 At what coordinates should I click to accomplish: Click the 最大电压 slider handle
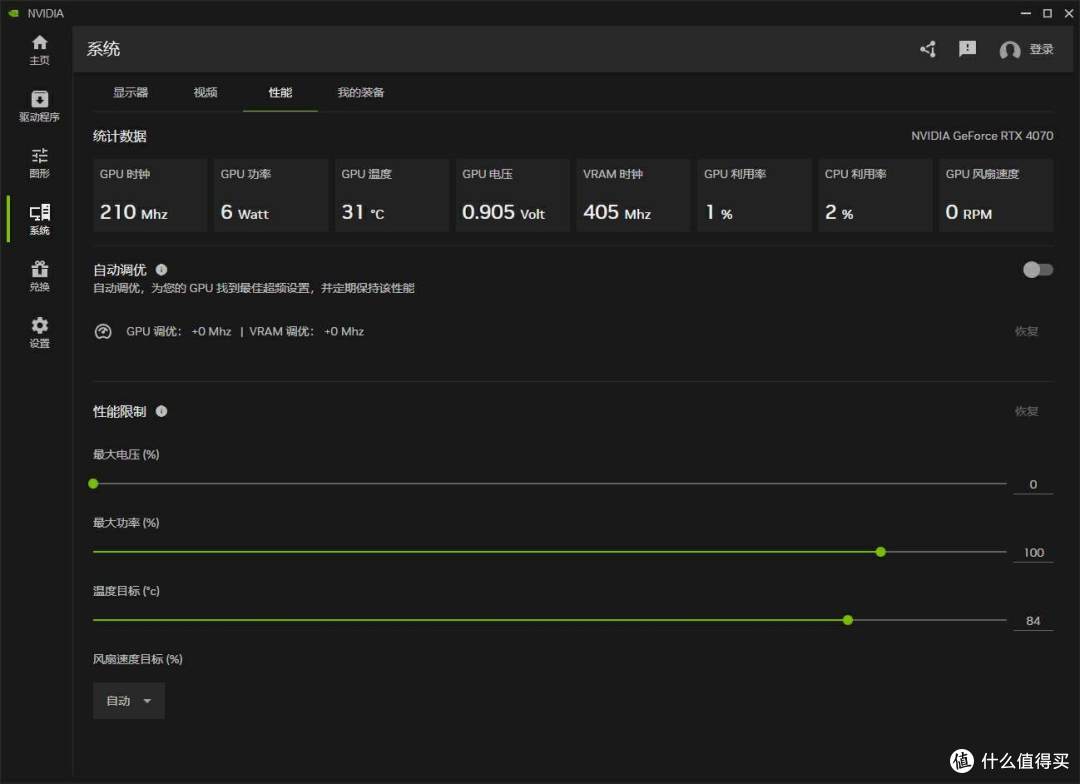(94, 484)
